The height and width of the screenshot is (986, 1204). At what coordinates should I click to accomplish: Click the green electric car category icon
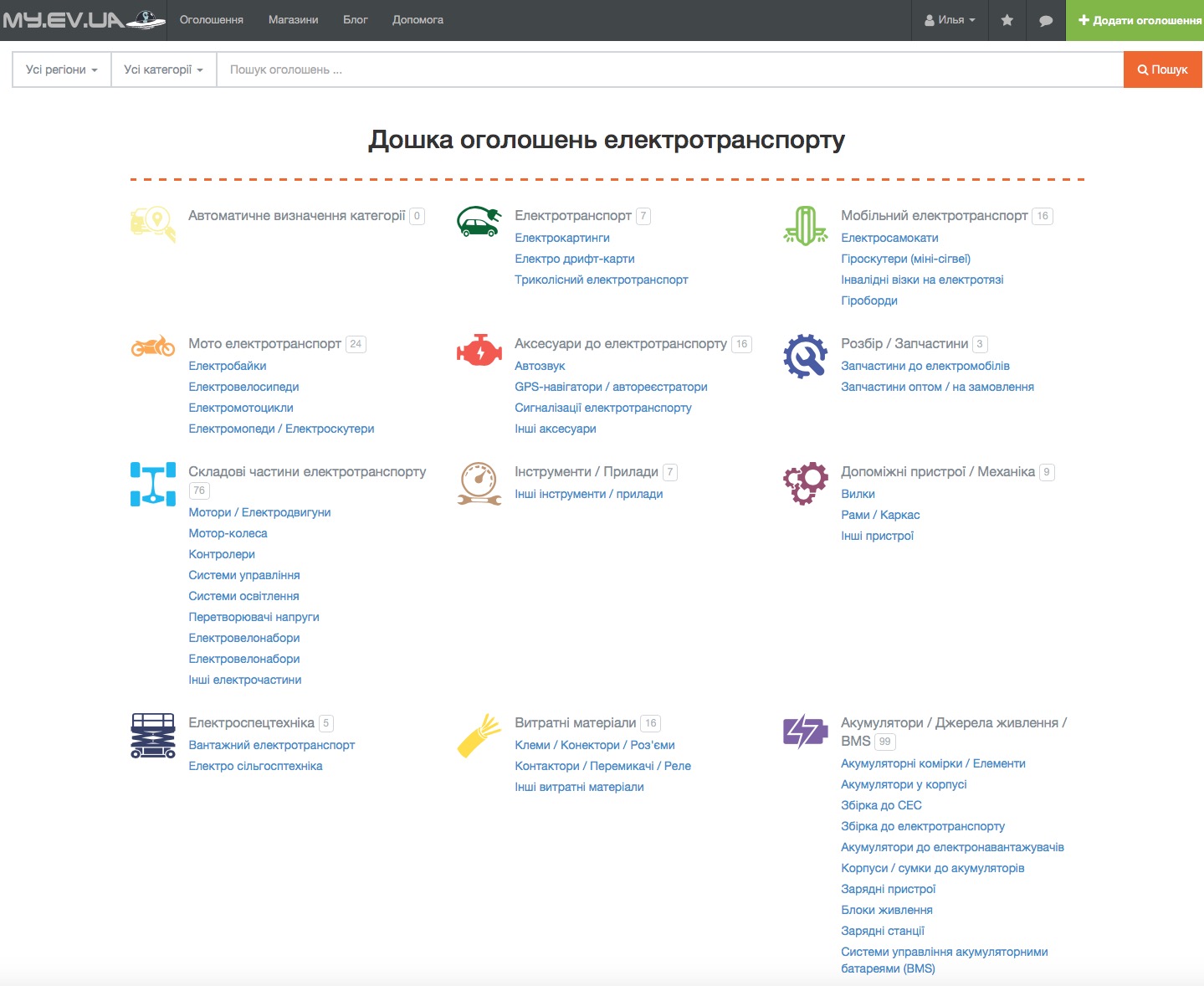[479, 223]
